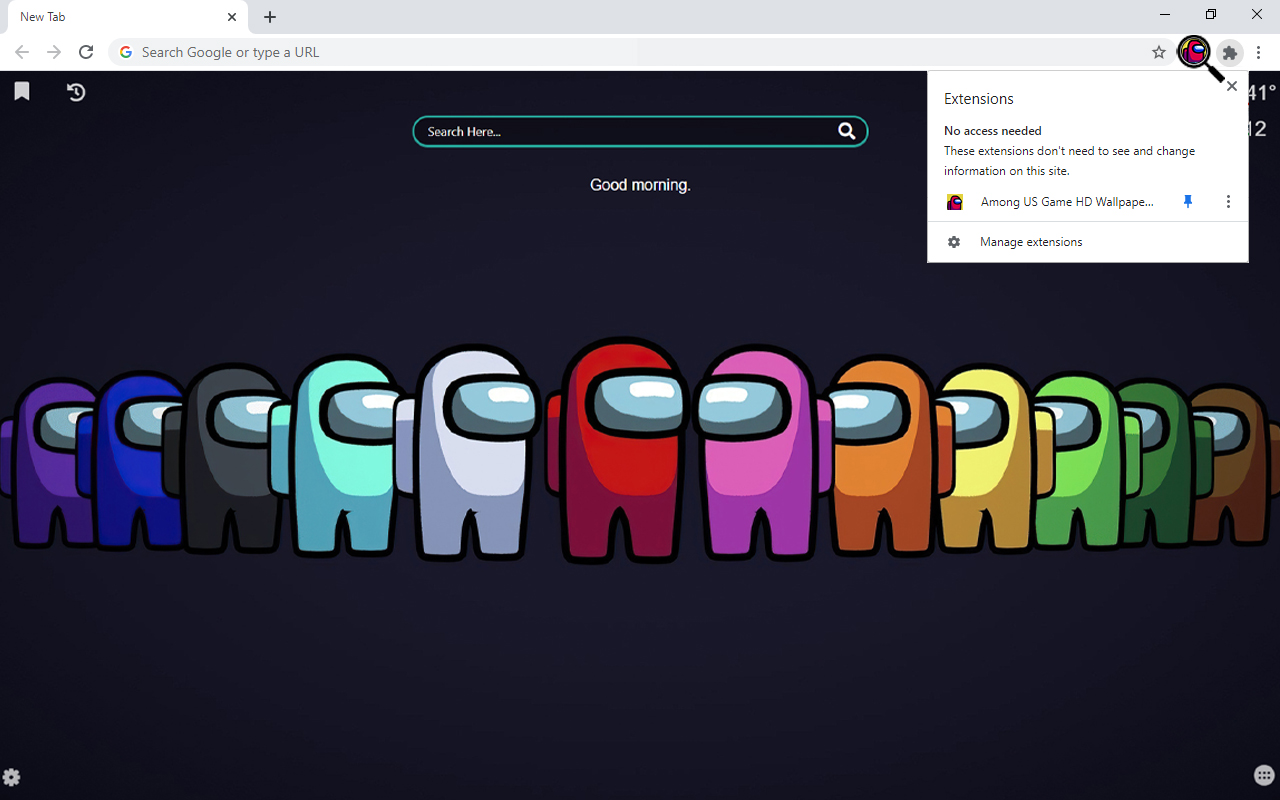This screenshot has height=800, width=1280.
Task: Open page settings gear in the bottom corner
Action: 11,777
